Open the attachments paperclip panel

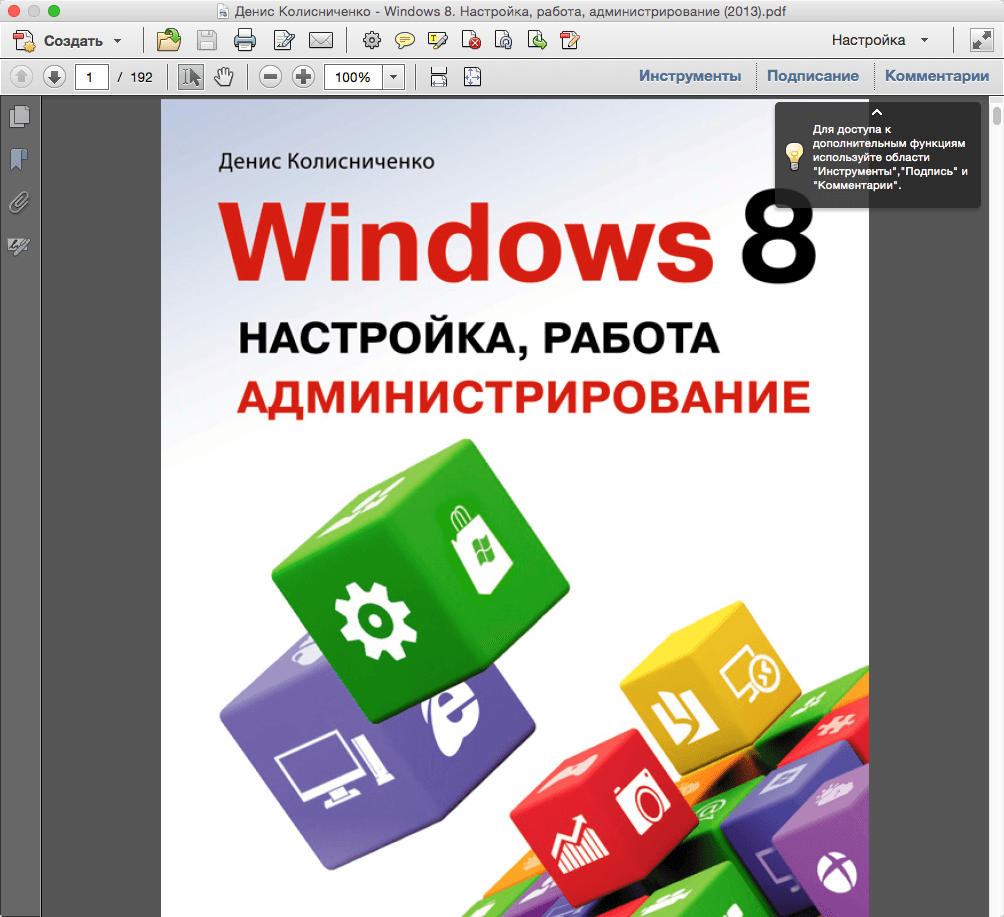point(19,202)
